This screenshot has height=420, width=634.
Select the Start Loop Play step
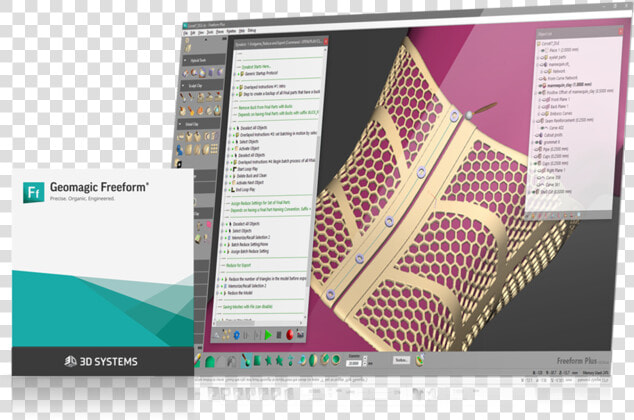click(x=247, y=169)
